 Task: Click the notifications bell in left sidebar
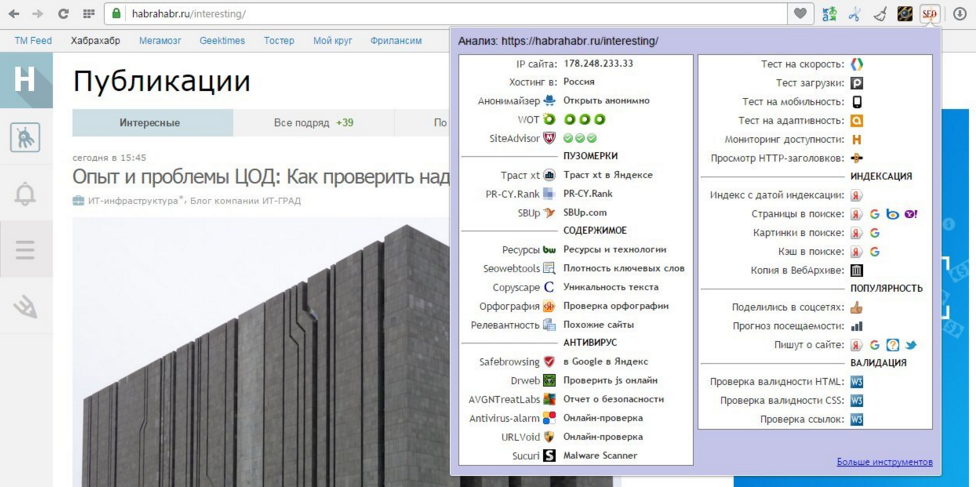25,194
